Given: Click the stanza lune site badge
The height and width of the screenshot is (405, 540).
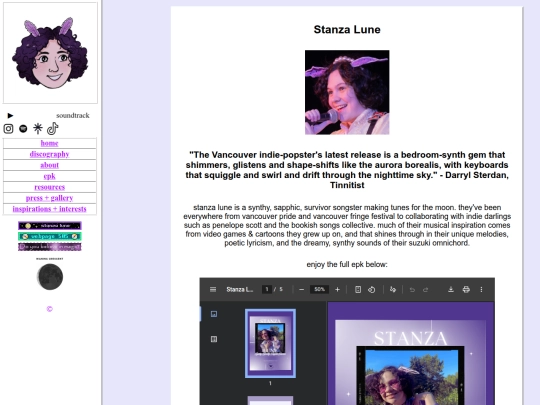Looking at the screenshot, I should [50, 226].
